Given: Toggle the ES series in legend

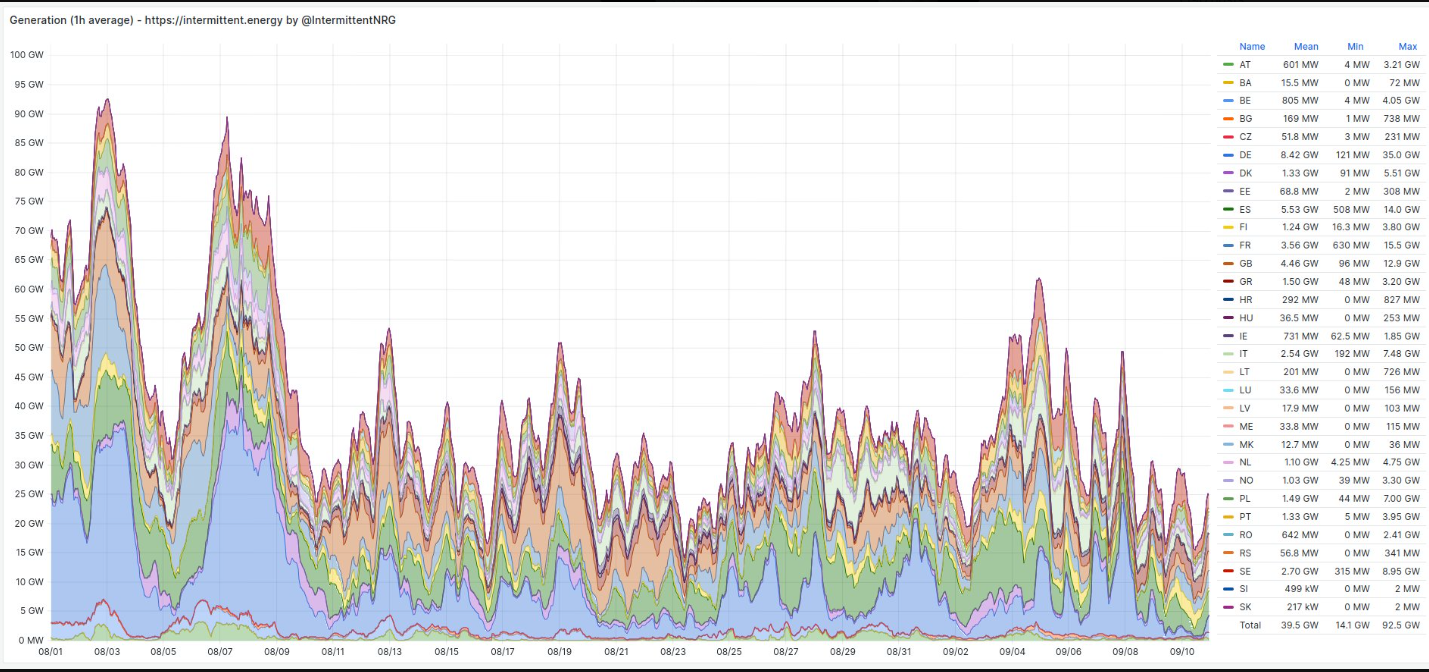Looking at the screenshot, I should (1244, 209).
